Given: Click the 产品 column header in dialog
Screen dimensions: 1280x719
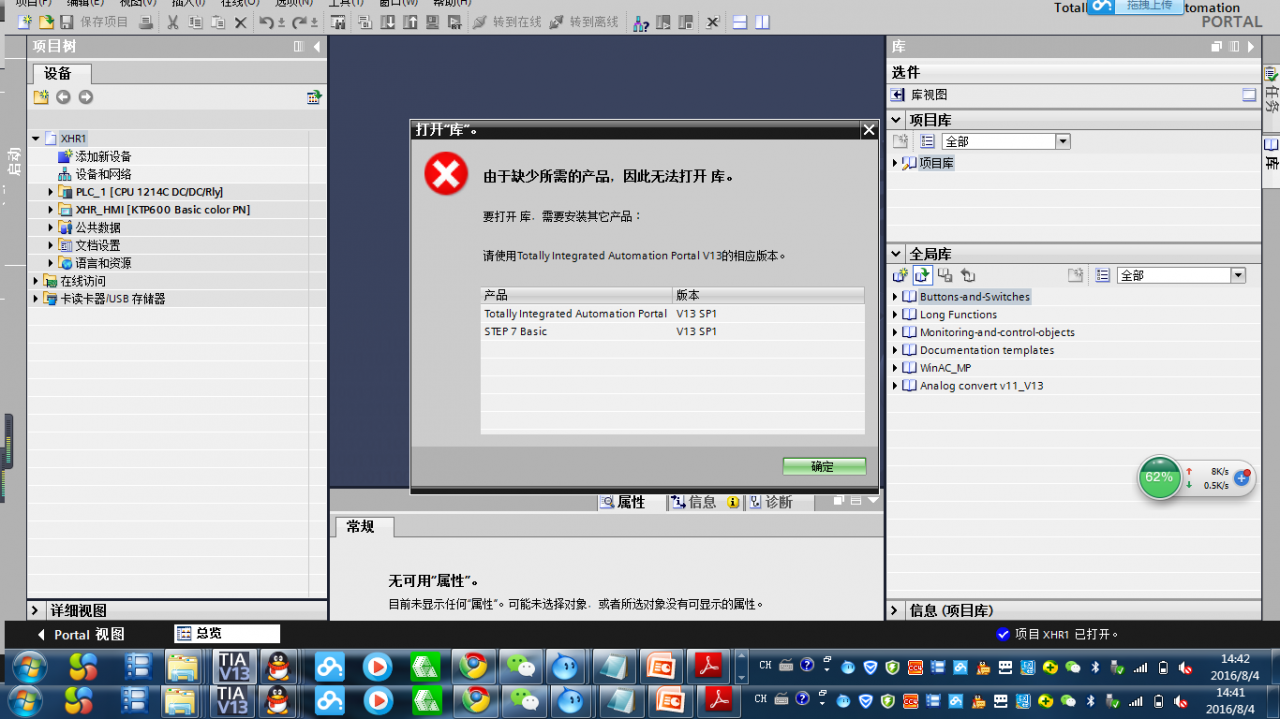Looking at the screenshot, I should [x=576, y=295].
